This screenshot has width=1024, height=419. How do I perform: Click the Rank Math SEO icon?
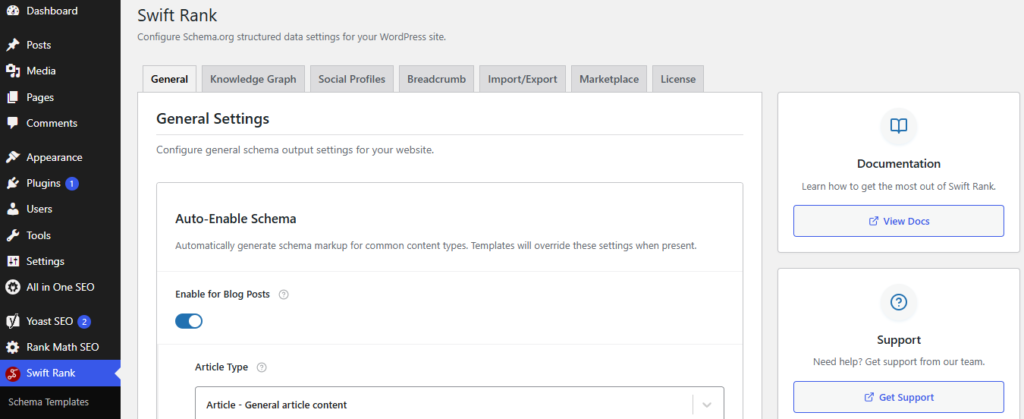pyautogui.click(x=12, y=347)
